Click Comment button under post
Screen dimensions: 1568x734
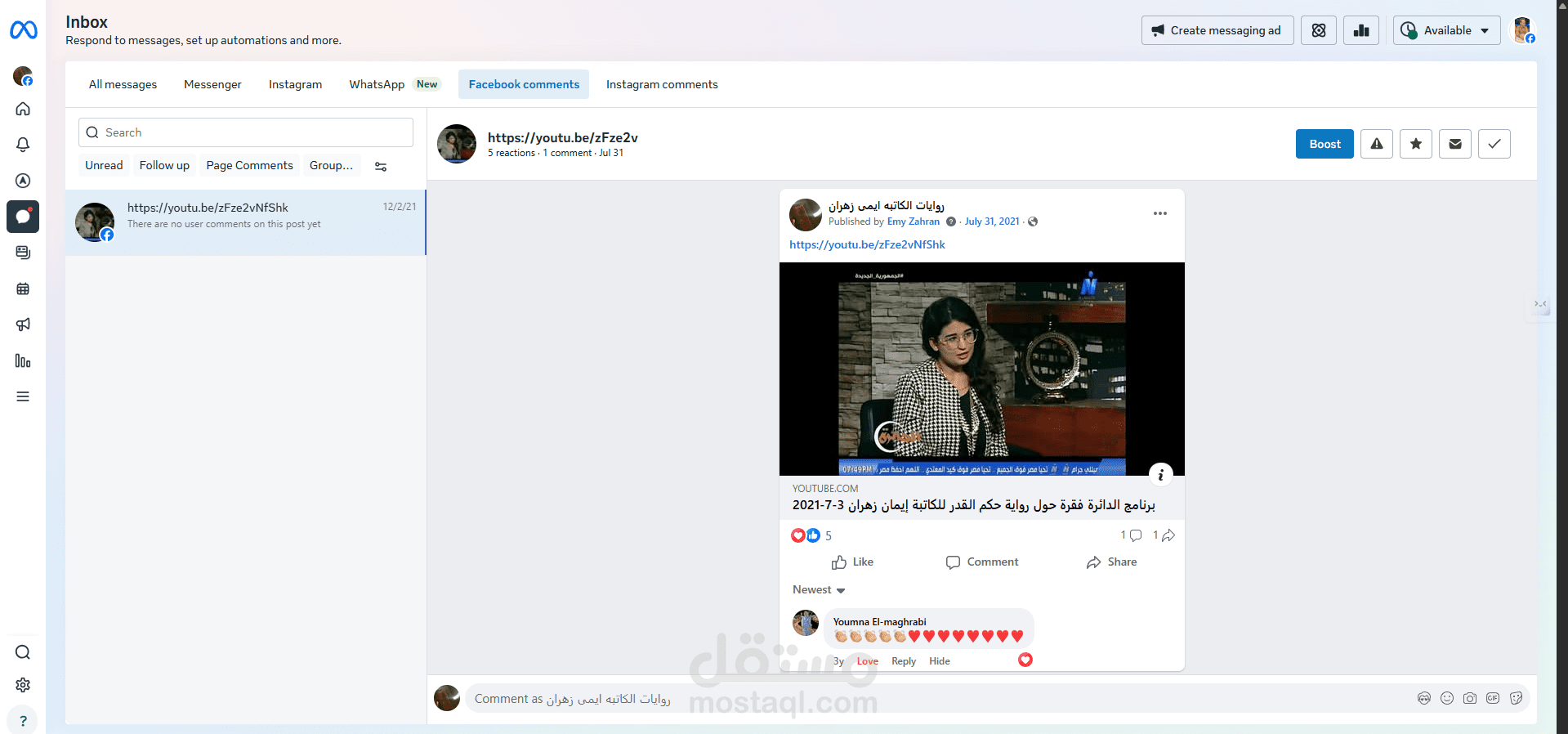pos(982,562)
